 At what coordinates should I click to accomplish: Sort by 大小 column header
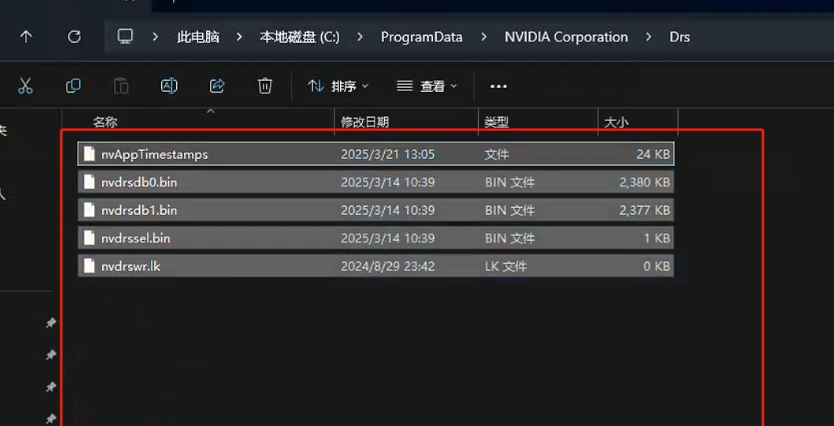(x=616, y=122)
